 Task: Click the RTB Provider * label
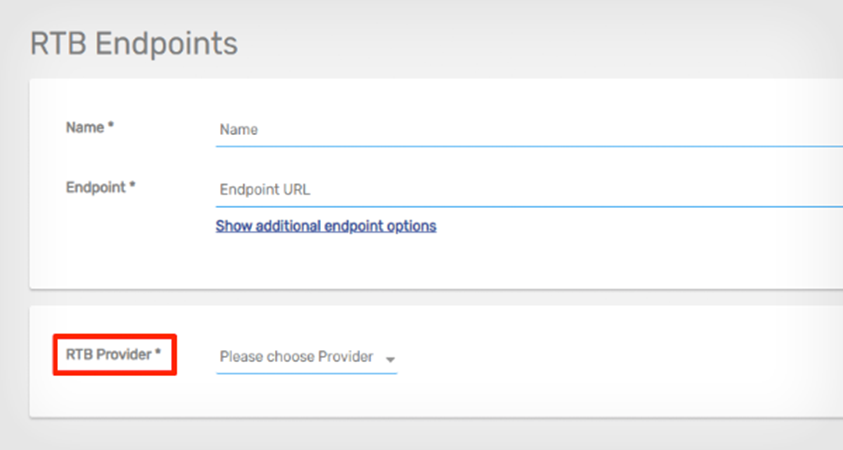pyautogui.click(x=113, y=354)
